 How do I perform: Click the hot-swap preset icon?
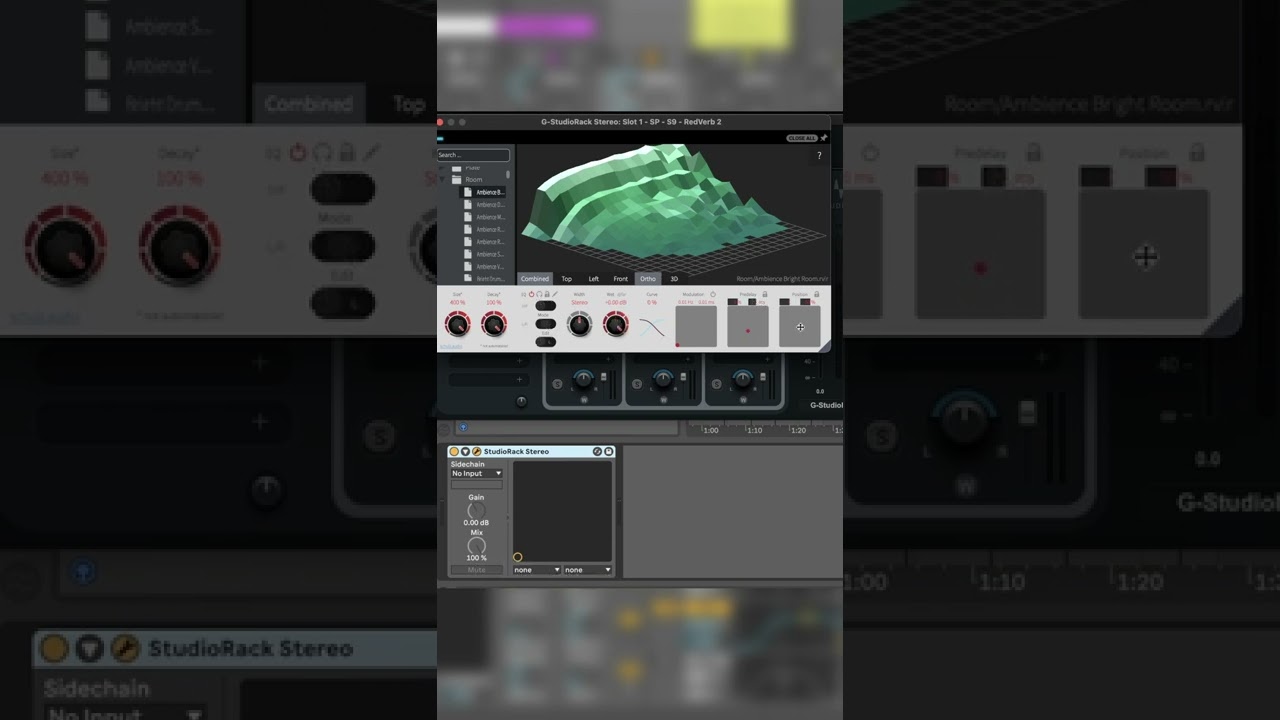597,452
